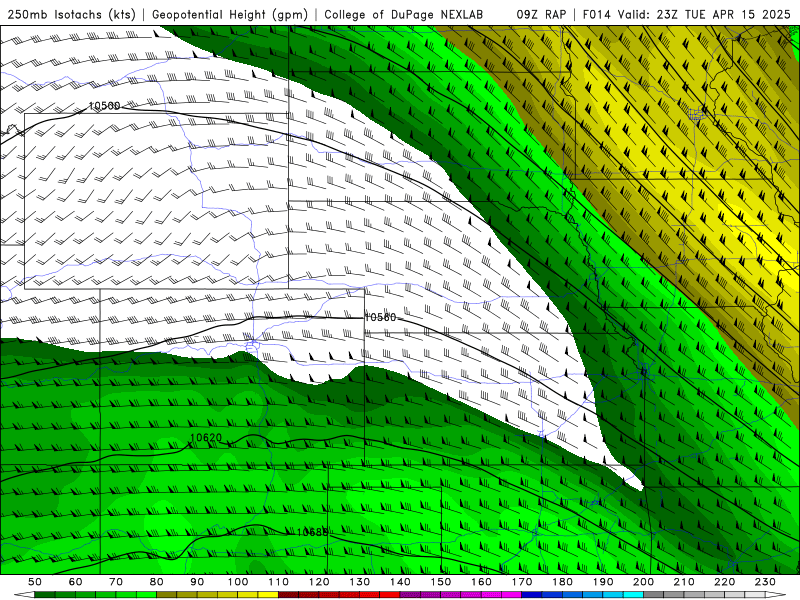Click the 10560 height contour label
The image size is (800, 600).
coord(380,317)
